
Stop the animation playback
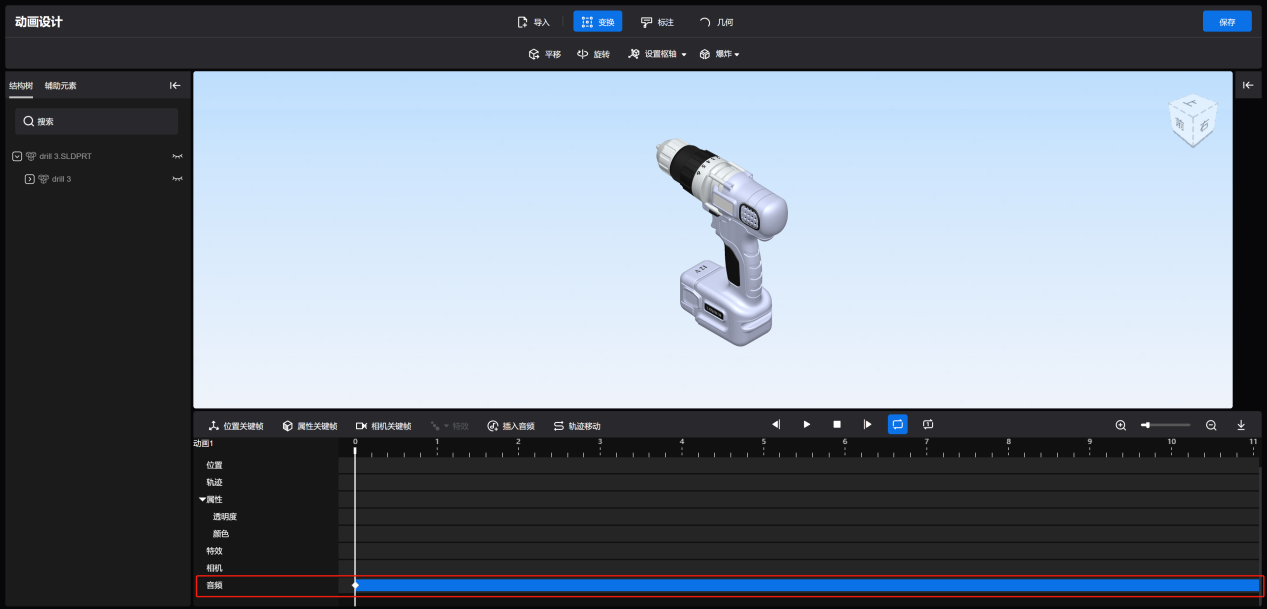click(x=837, y=424)
